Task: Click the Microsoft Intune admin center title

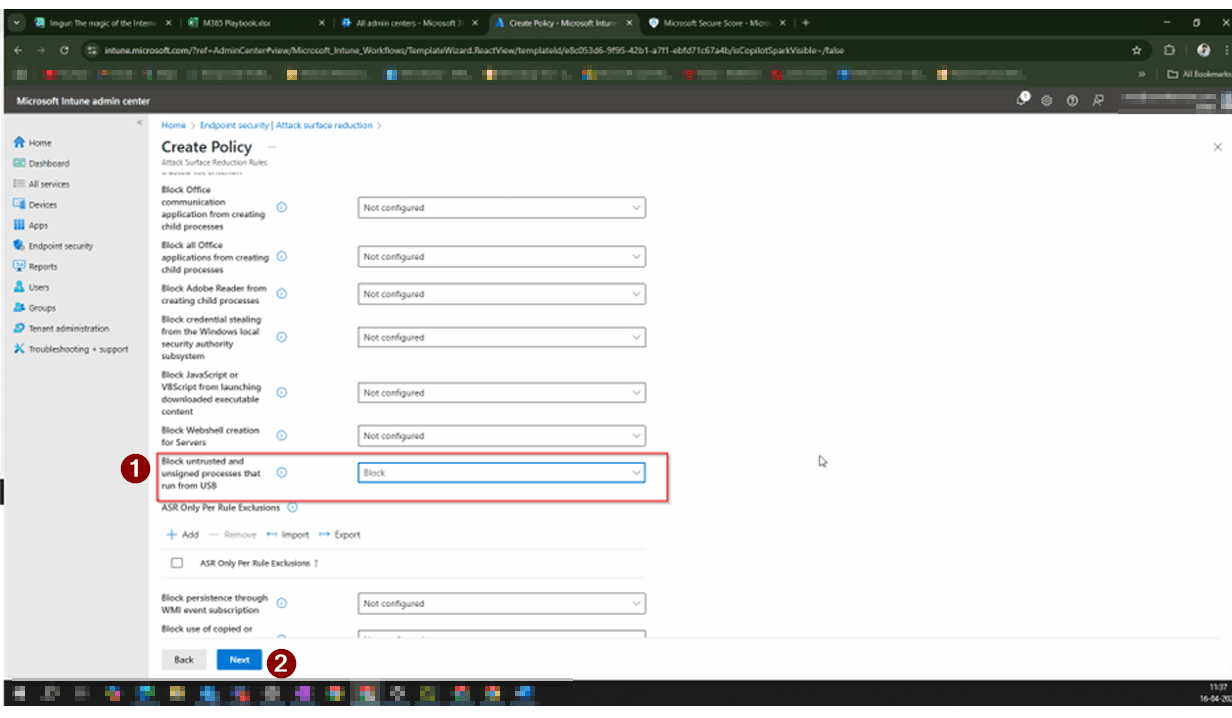Action: coord(83,101)
